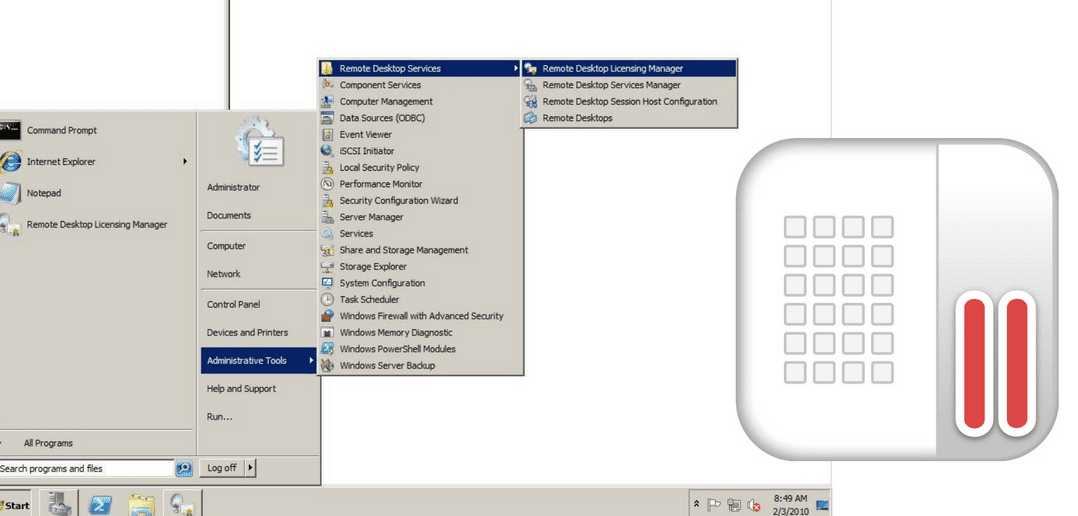
Task: Open Control Panel
Action: click(x=233, y=304)
